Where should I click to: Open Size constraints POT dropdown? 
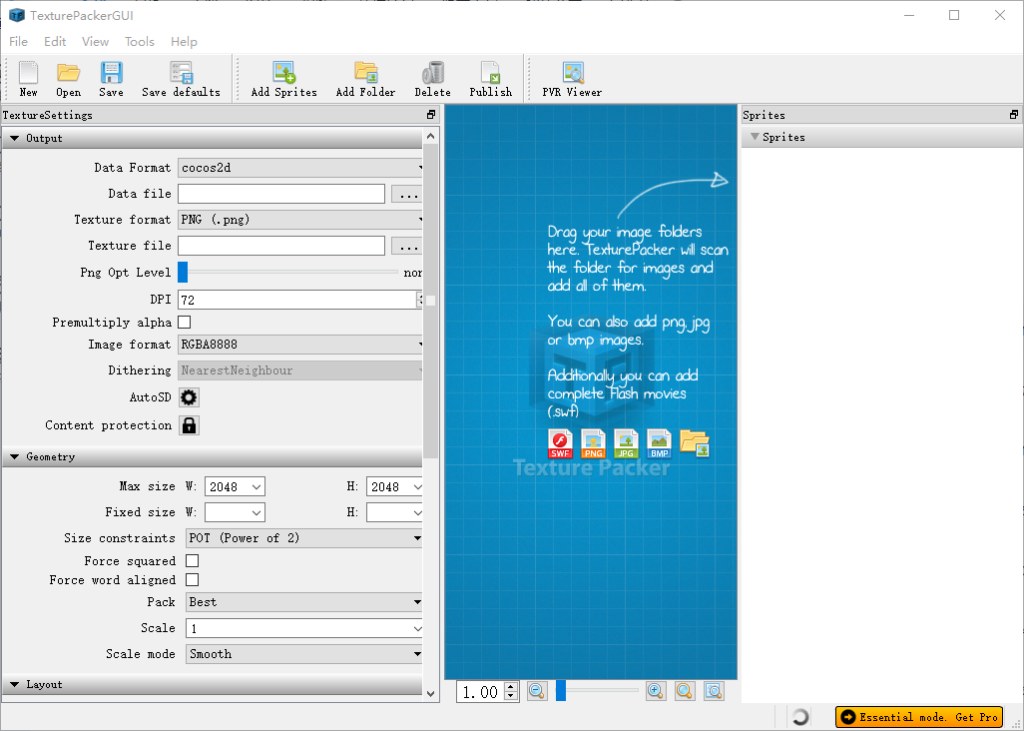304,538
